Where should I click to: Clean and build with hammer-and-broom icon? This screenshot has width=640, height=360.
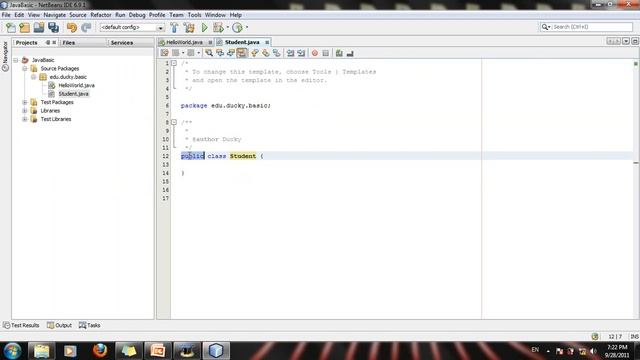pos(189,27)
